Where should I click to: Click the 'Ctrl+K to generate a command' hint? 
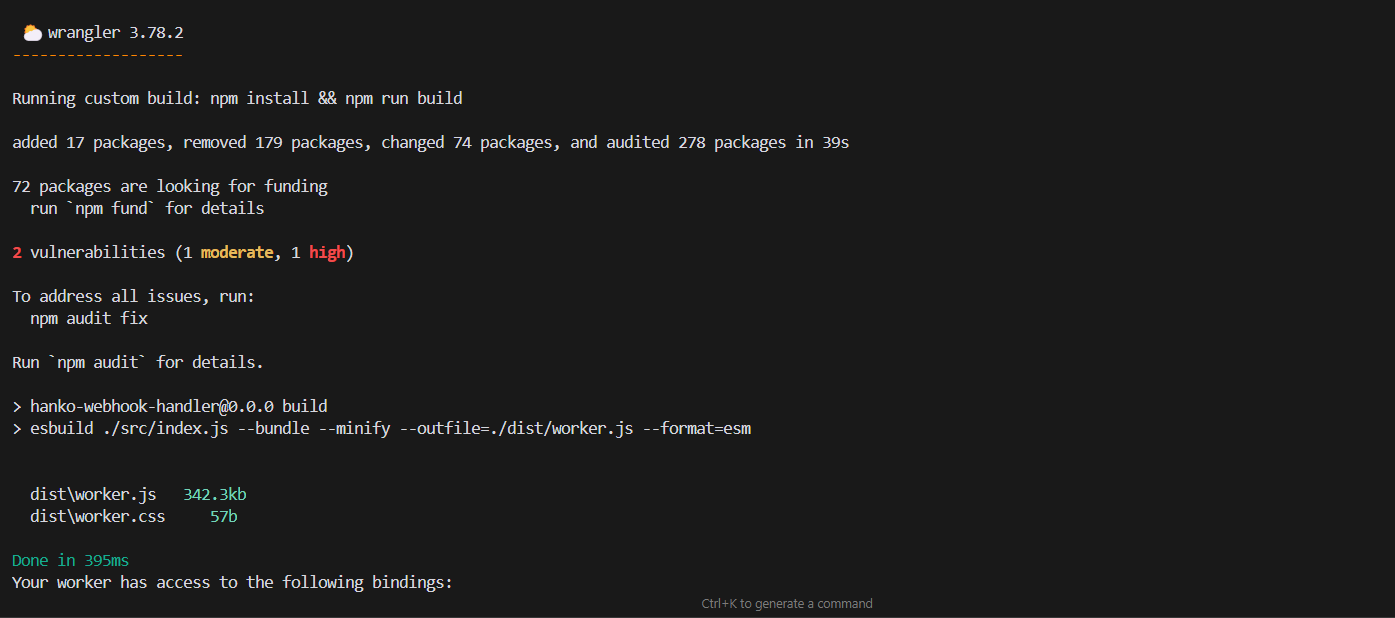click(x=787, y=604)
